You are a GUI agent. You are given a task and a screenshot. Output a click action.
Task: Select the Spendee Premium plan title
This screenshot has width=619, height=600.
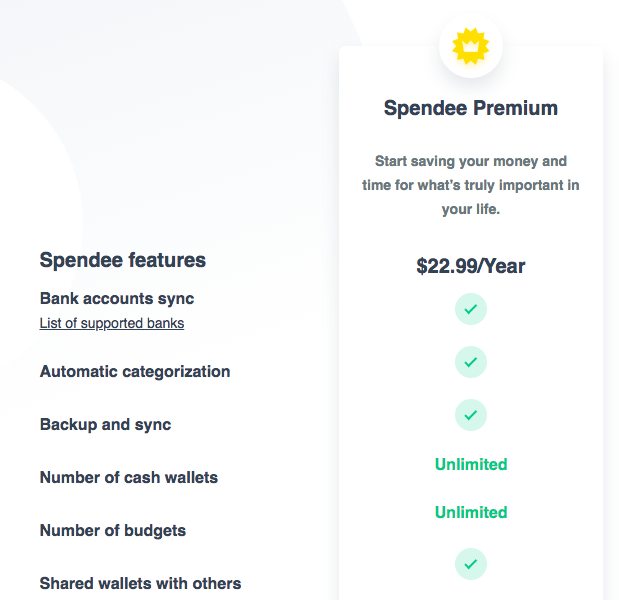coord(470,108)
